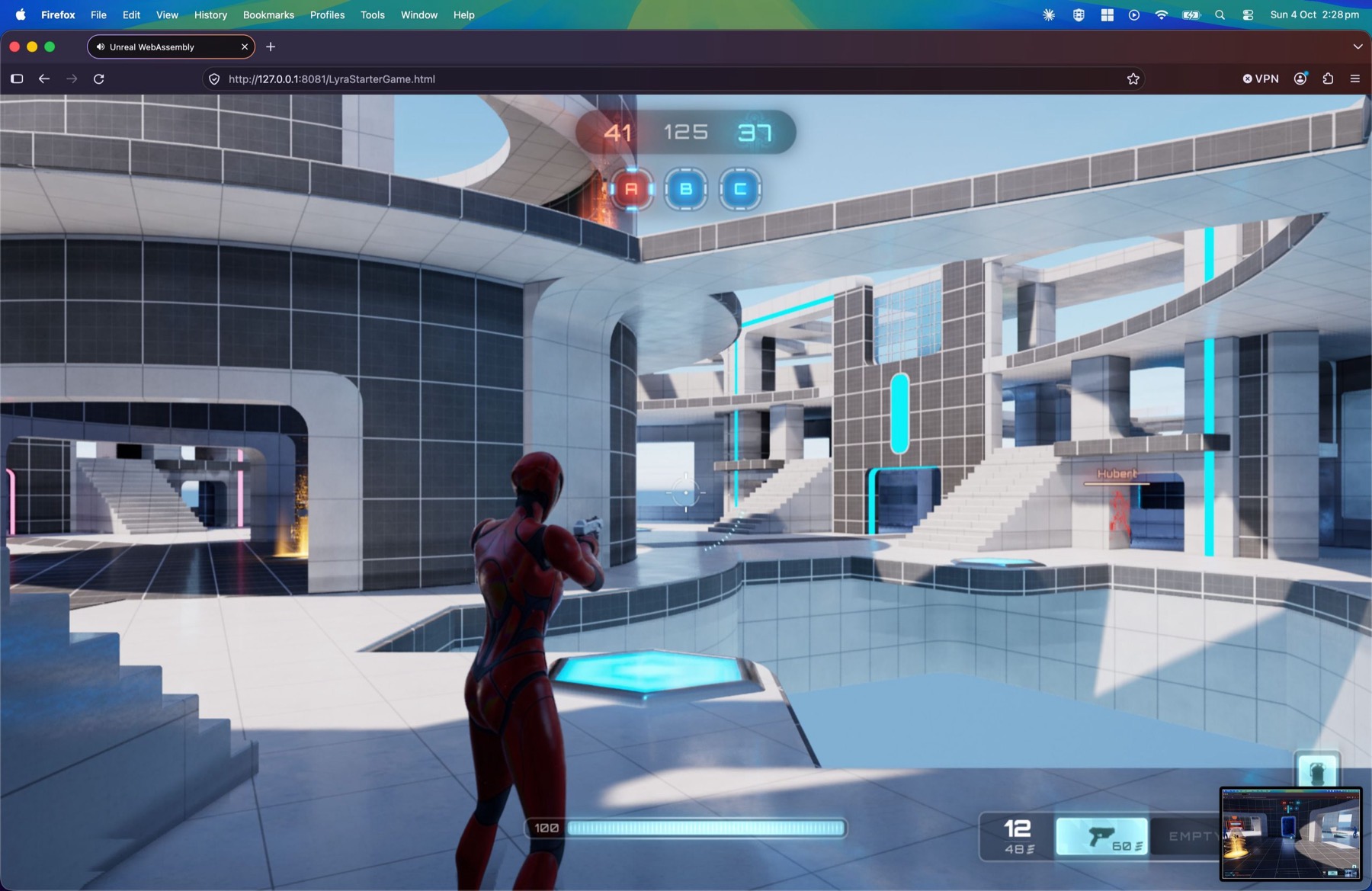Image resolution: width=1372 pixels, height=891 pixels.
Task: Click the grenade ability icon
Action: pyautogui.click(x=1317, y=771)
